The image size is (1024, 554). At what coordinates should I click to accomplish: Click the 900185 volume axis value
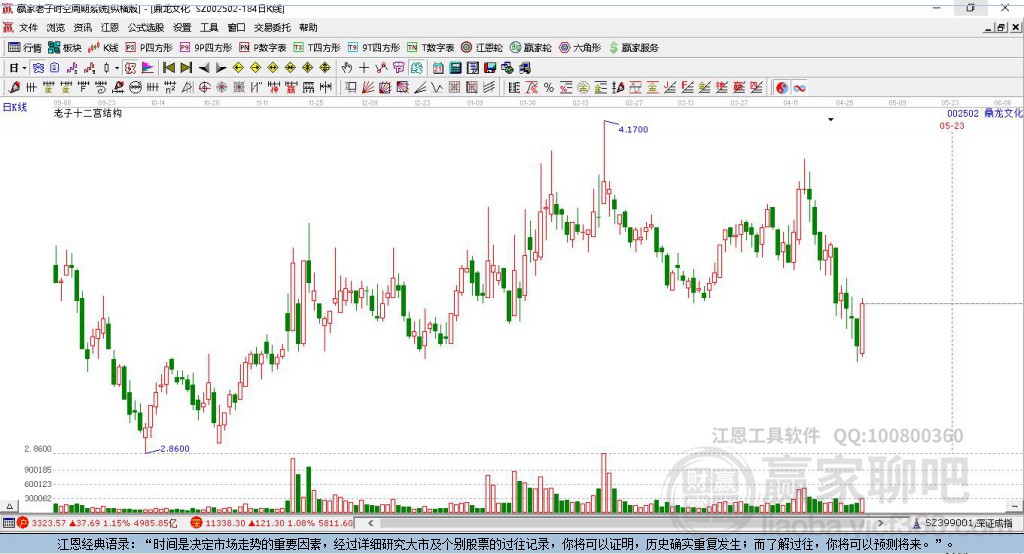coord(38,470)
